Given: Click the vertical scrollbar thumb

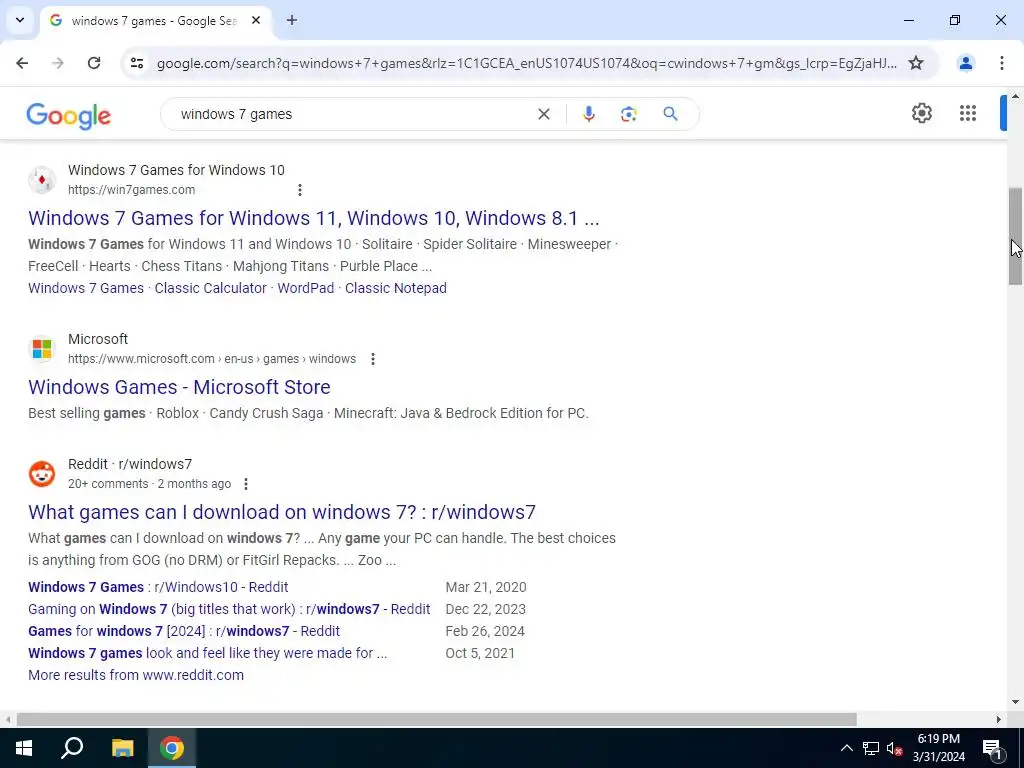Looking at the screenshot, I should (x=1015, y=236).
